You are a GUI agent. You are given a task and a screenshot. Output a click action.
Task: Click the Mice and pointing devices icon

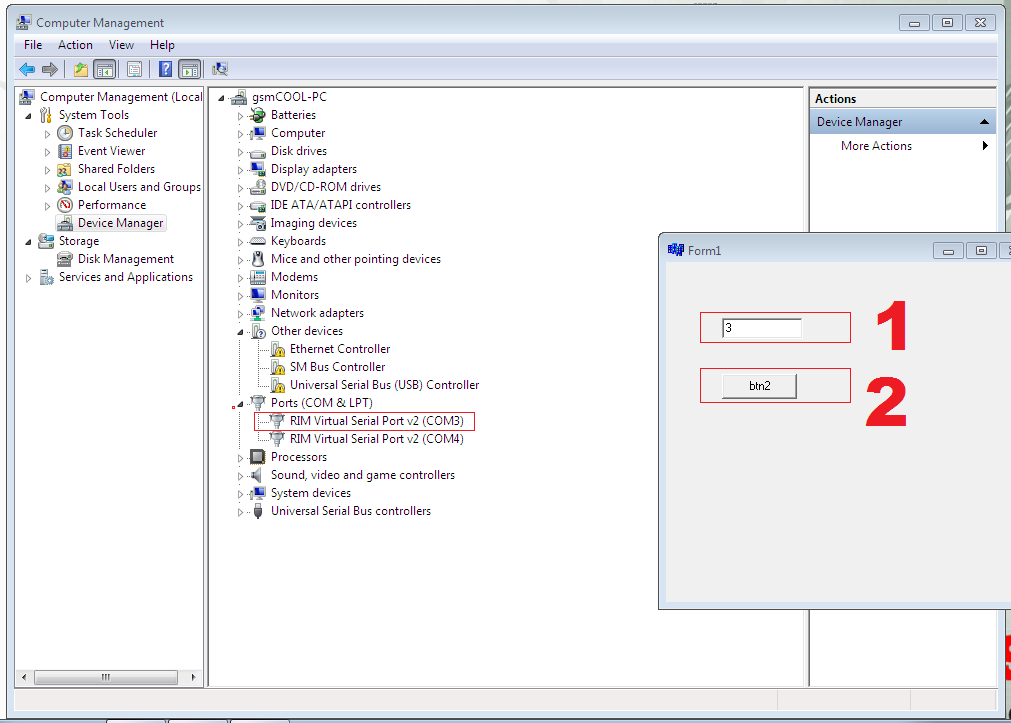click(x=257, y=259)
